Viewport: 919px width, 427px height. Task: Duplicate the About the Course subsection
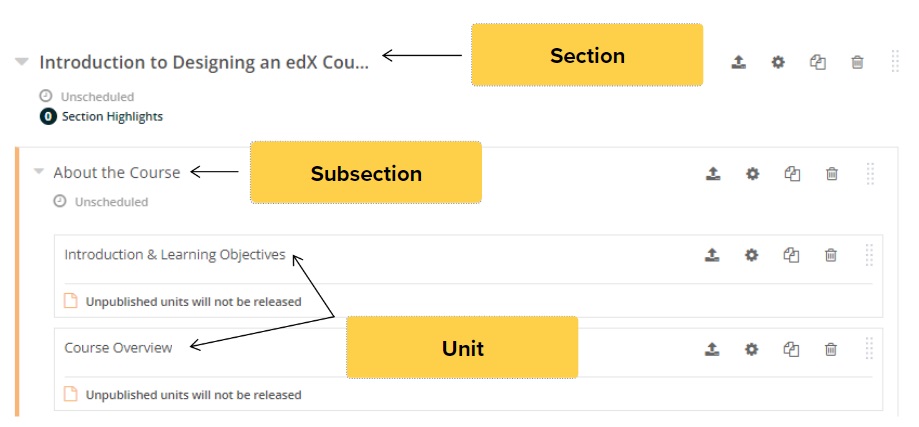792,173
